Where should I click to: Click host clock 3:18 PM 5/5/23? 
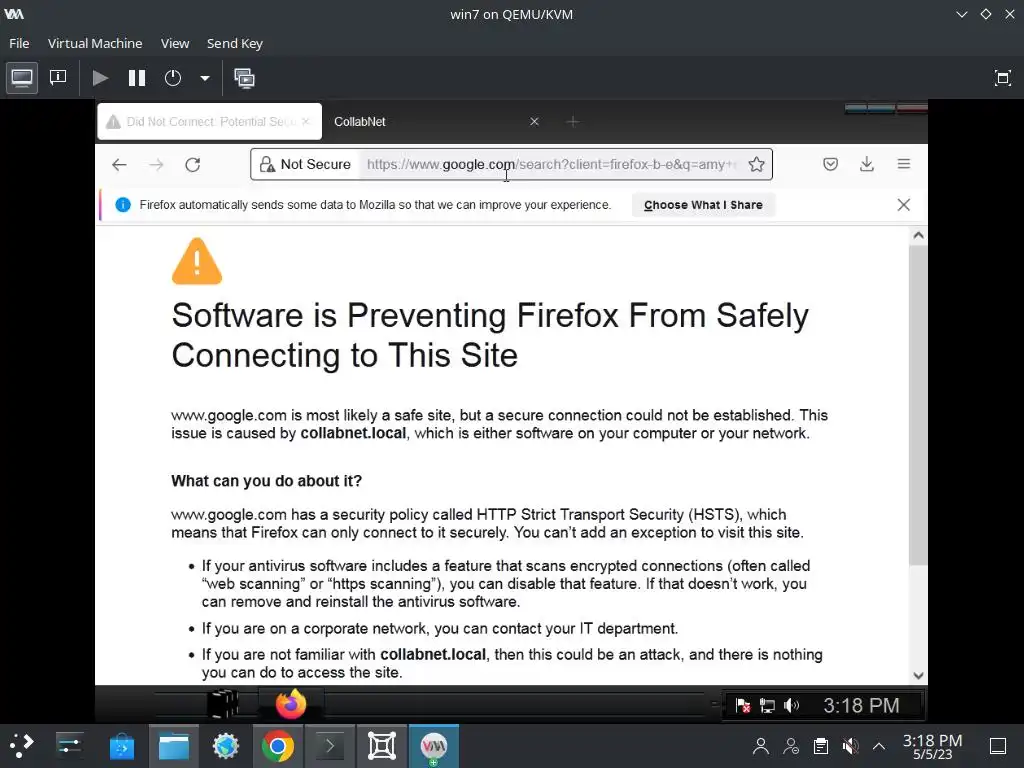(933, 746)
